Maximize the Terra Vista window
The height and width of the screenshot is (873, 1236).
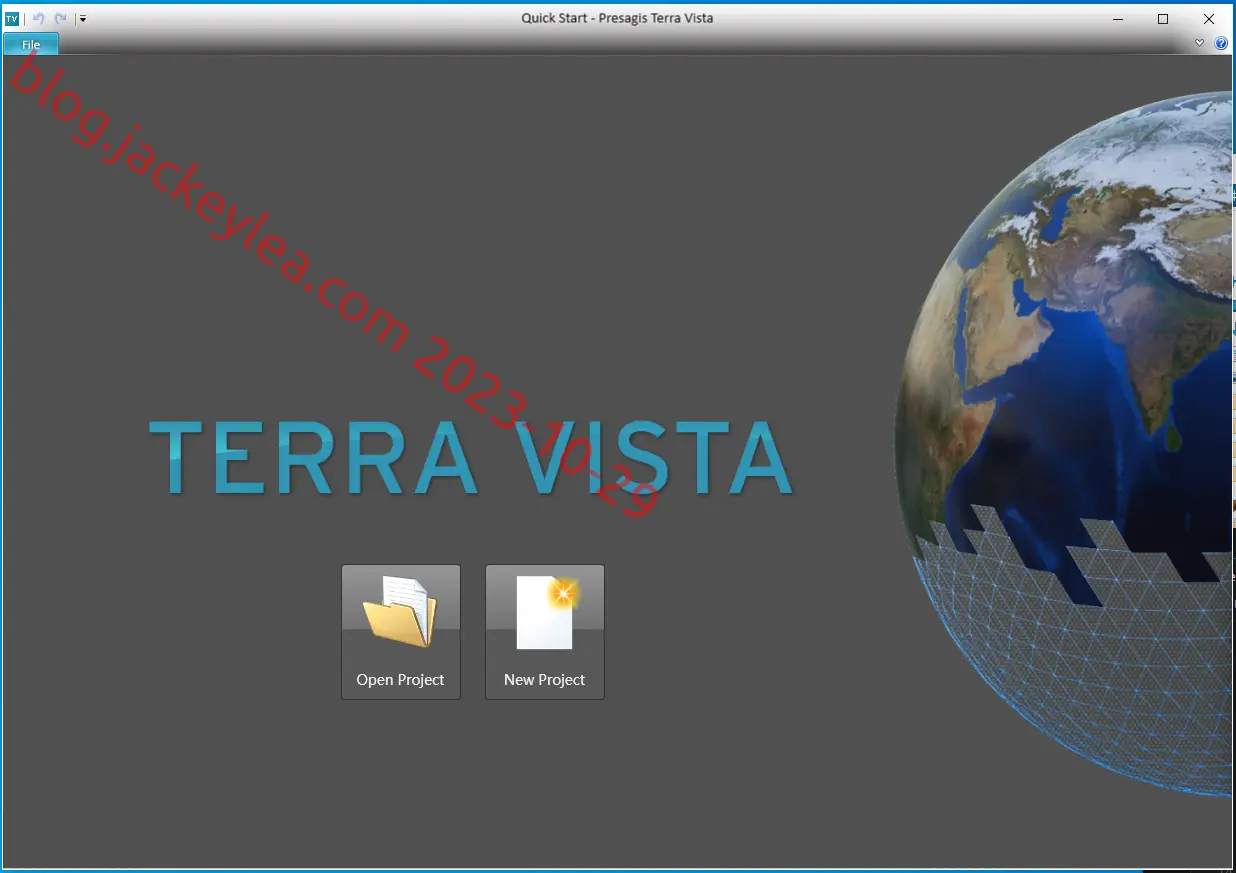pyautogui.click(x=1163, y=18)
